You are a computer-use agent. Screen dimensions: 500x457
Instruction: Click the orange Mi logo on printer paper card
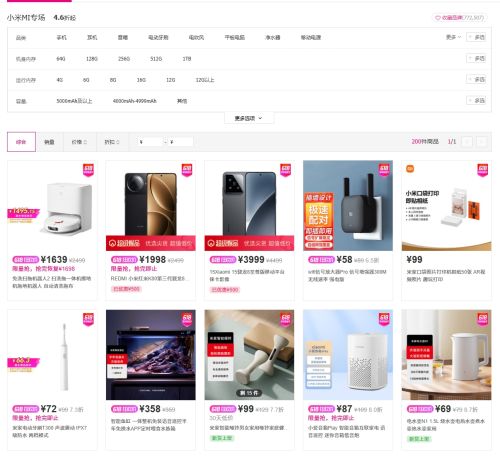[410, 169]
